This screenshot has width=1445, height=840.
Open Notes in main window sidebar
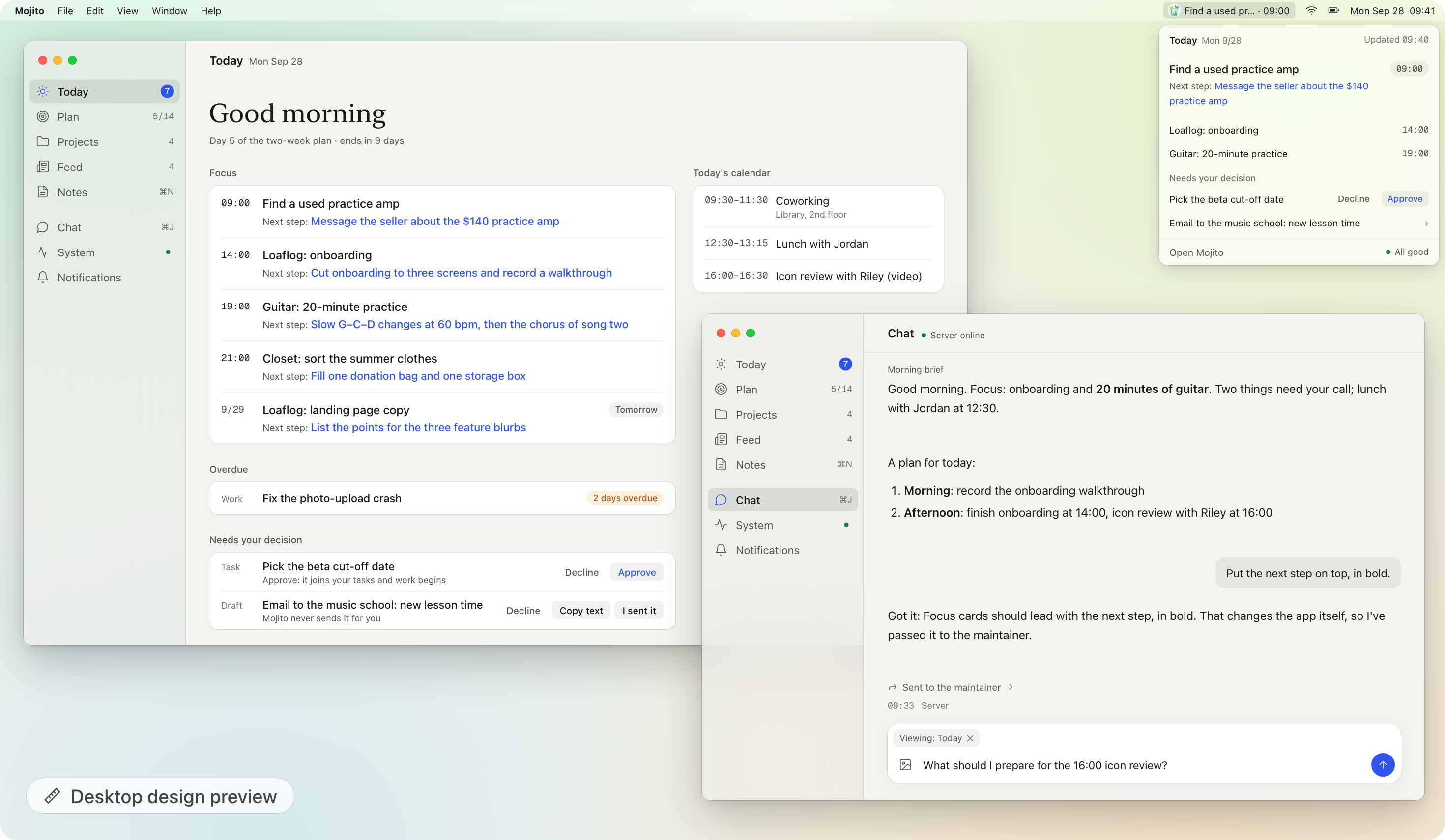click(104, 192)
